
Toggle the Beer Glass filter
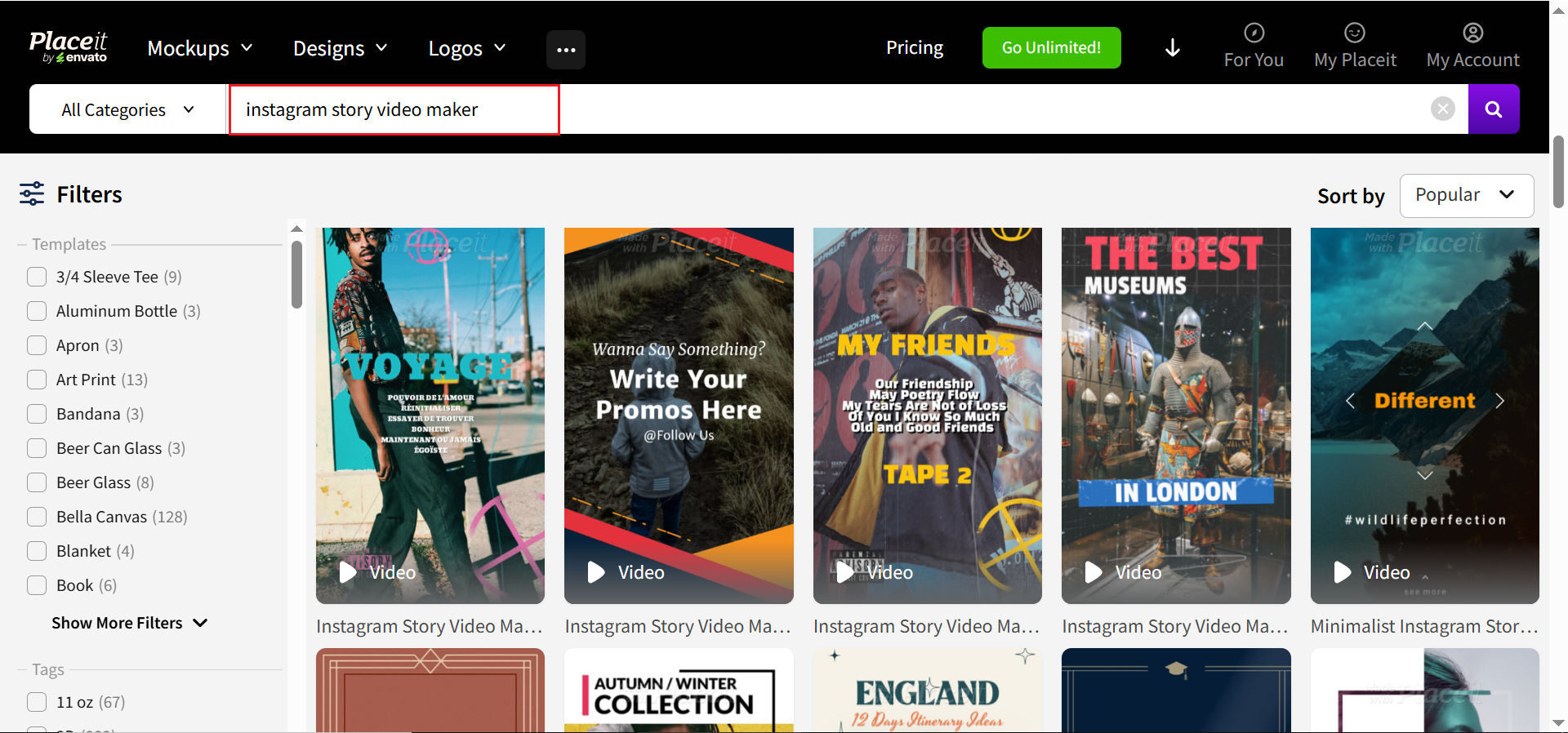(37, 482)
